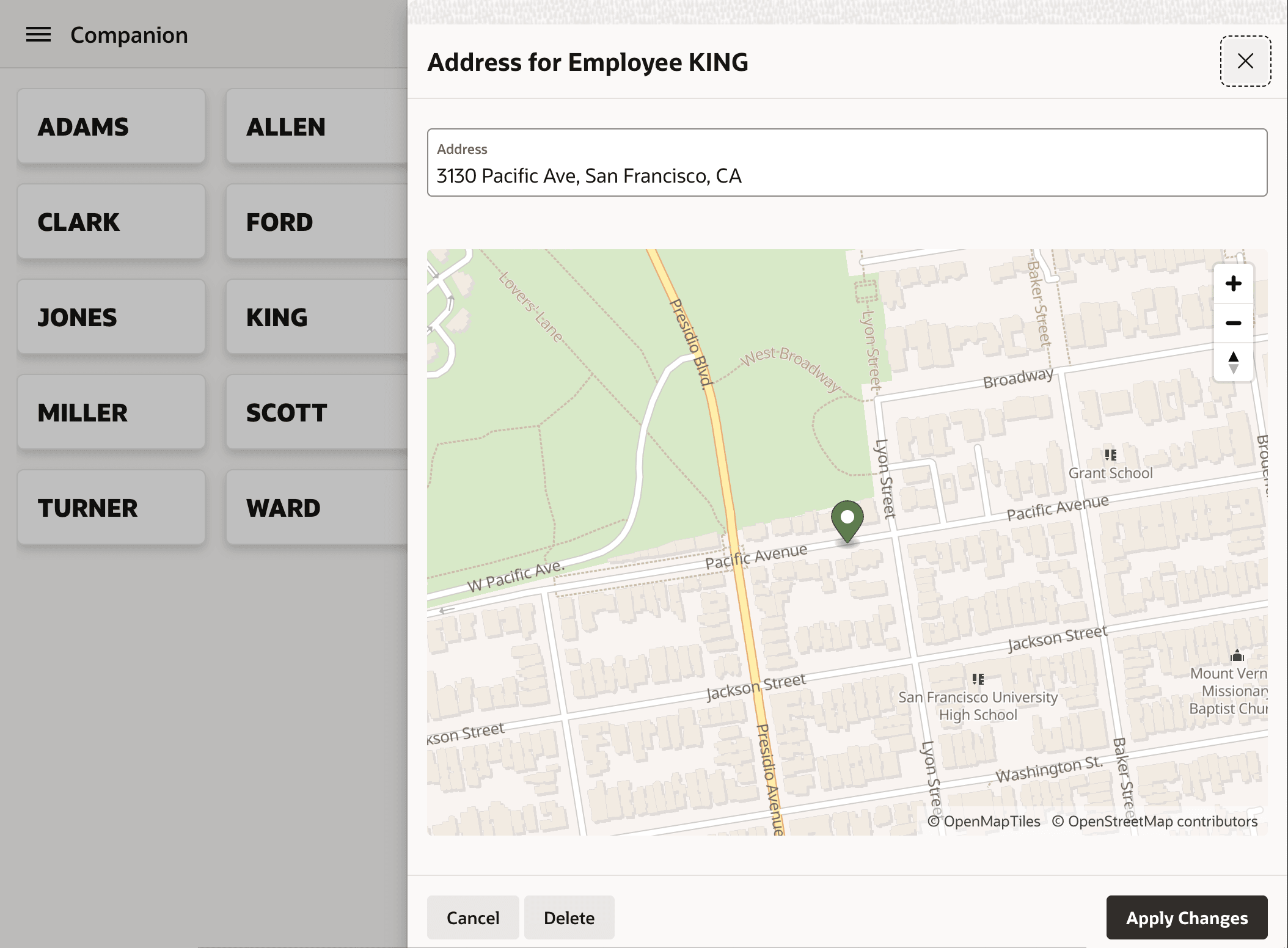Click the Washington St. street label

(x=1049, y=769)
